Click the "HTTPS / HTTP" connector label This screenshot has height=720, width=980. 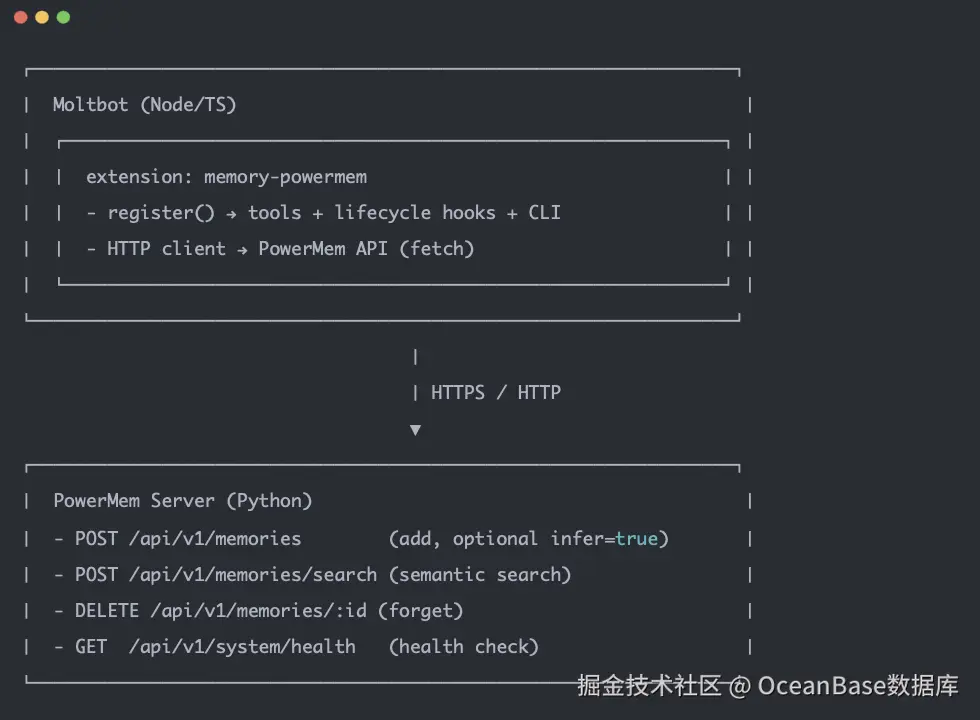(495, 393)
